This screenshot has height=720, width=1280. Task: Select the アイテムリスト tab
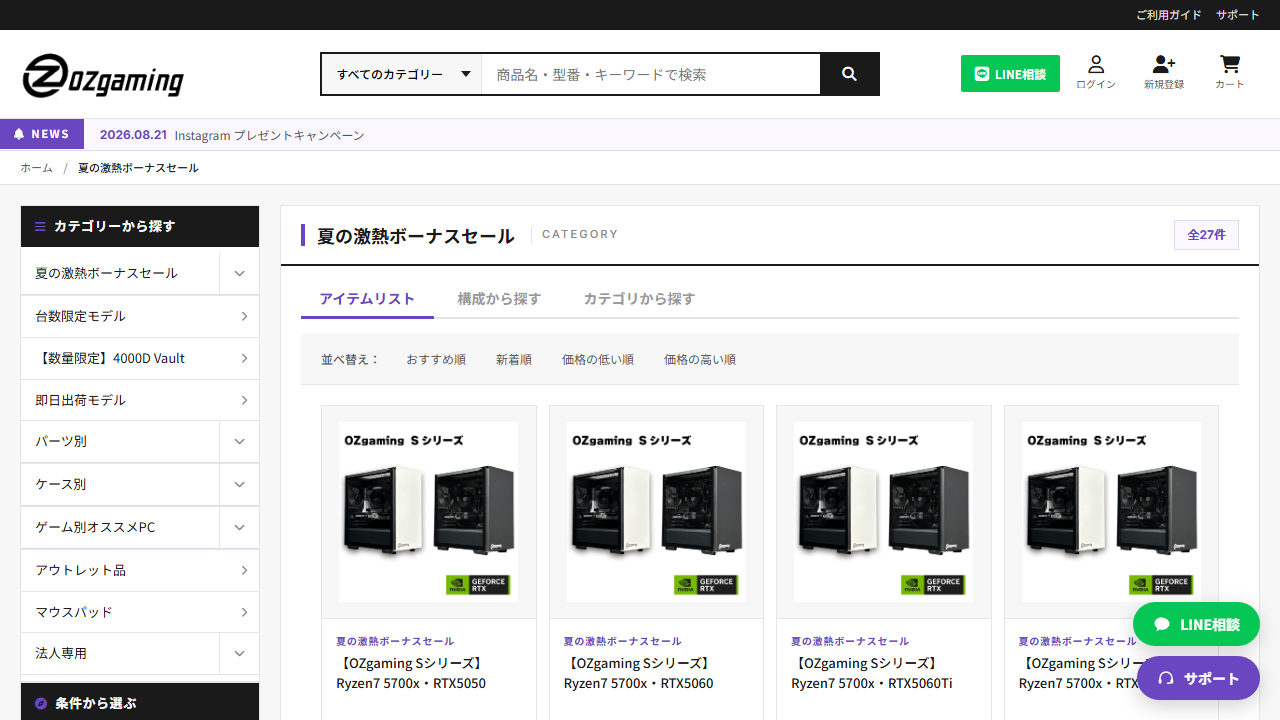(x=367, y=299)
